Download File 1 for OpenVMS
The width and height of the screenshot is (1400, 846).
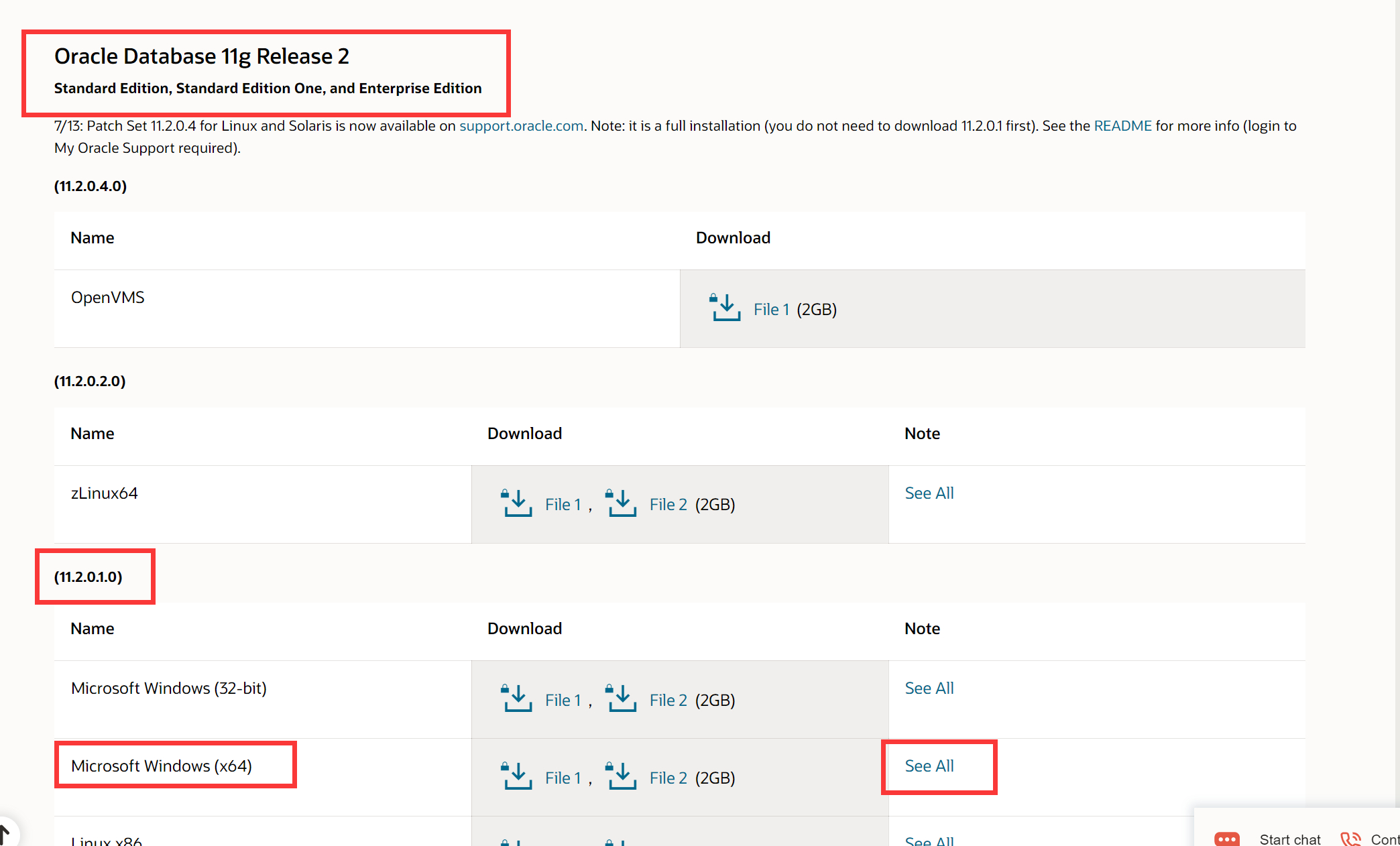771,310
